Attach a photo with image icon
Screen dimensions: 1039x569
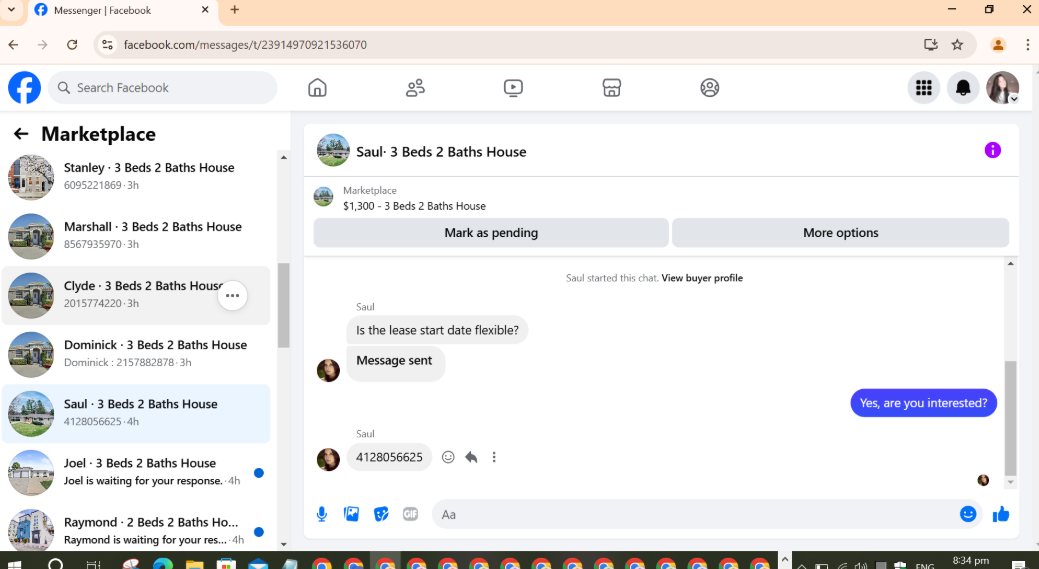(351, 514)
